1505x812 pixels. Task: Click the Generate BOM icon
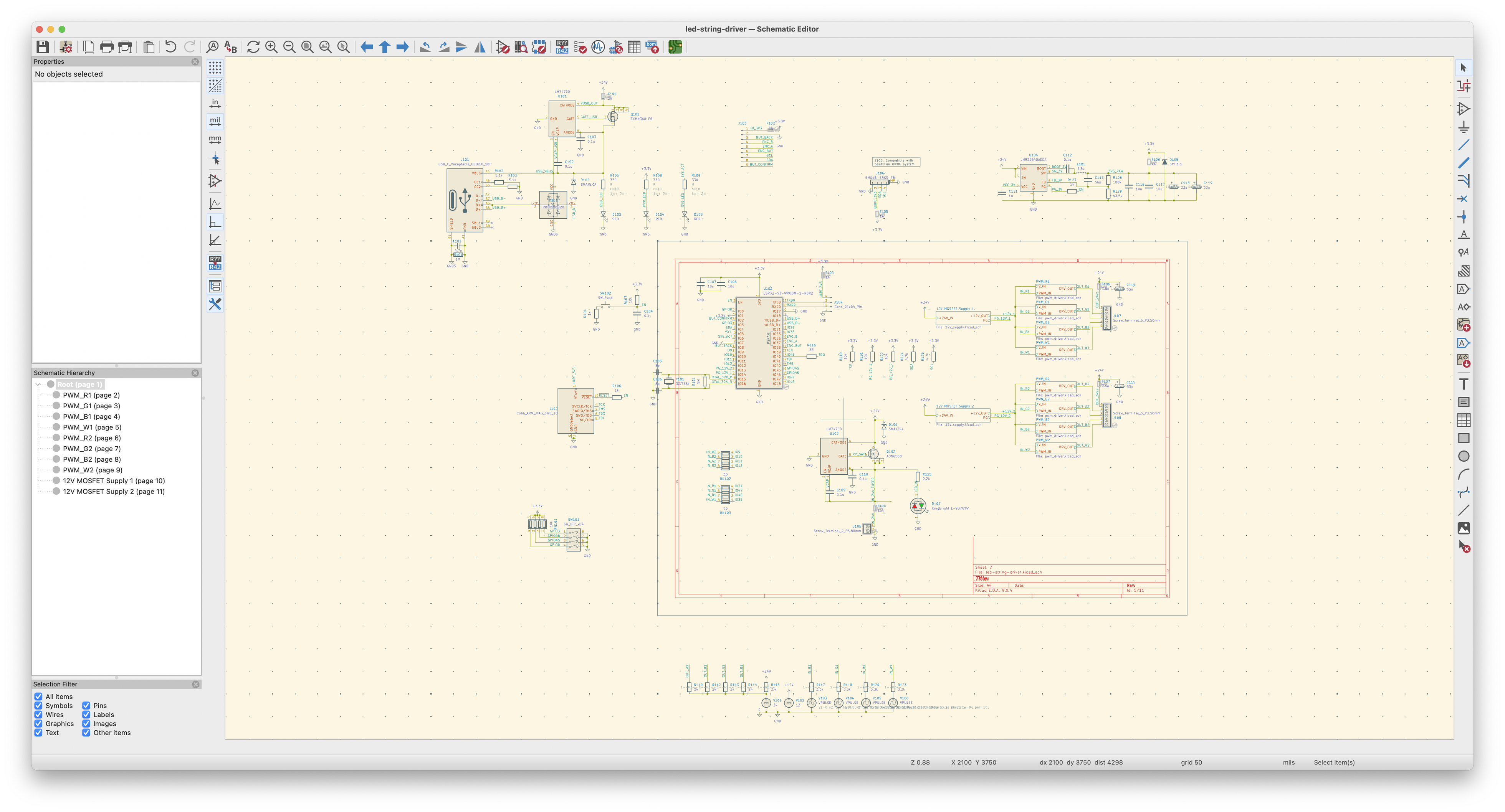652,47
